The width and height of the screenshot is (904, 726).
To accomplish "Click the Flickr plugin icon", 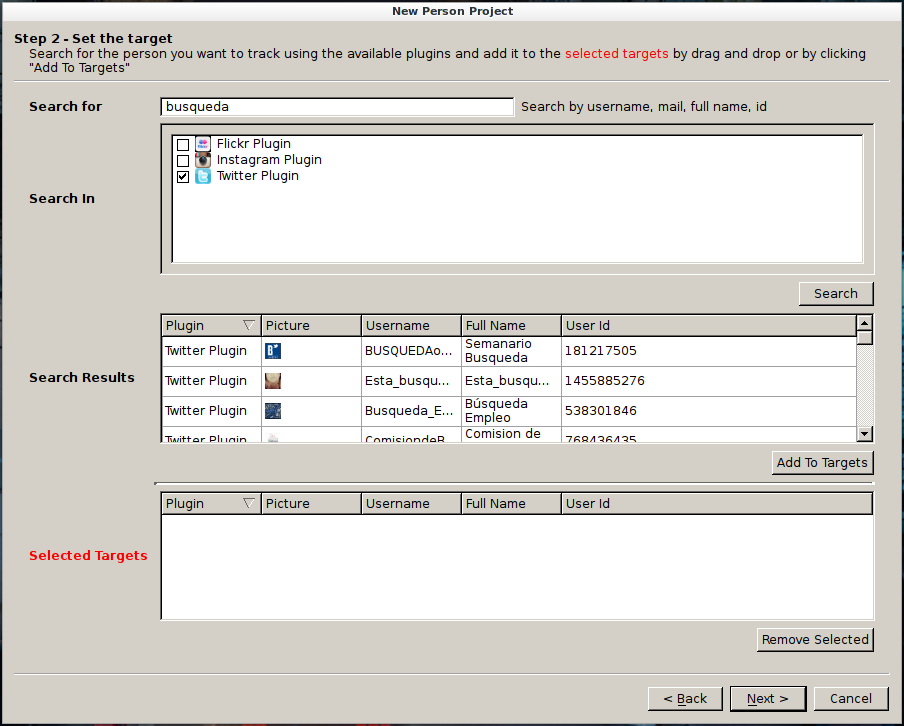I will point(203,144).
